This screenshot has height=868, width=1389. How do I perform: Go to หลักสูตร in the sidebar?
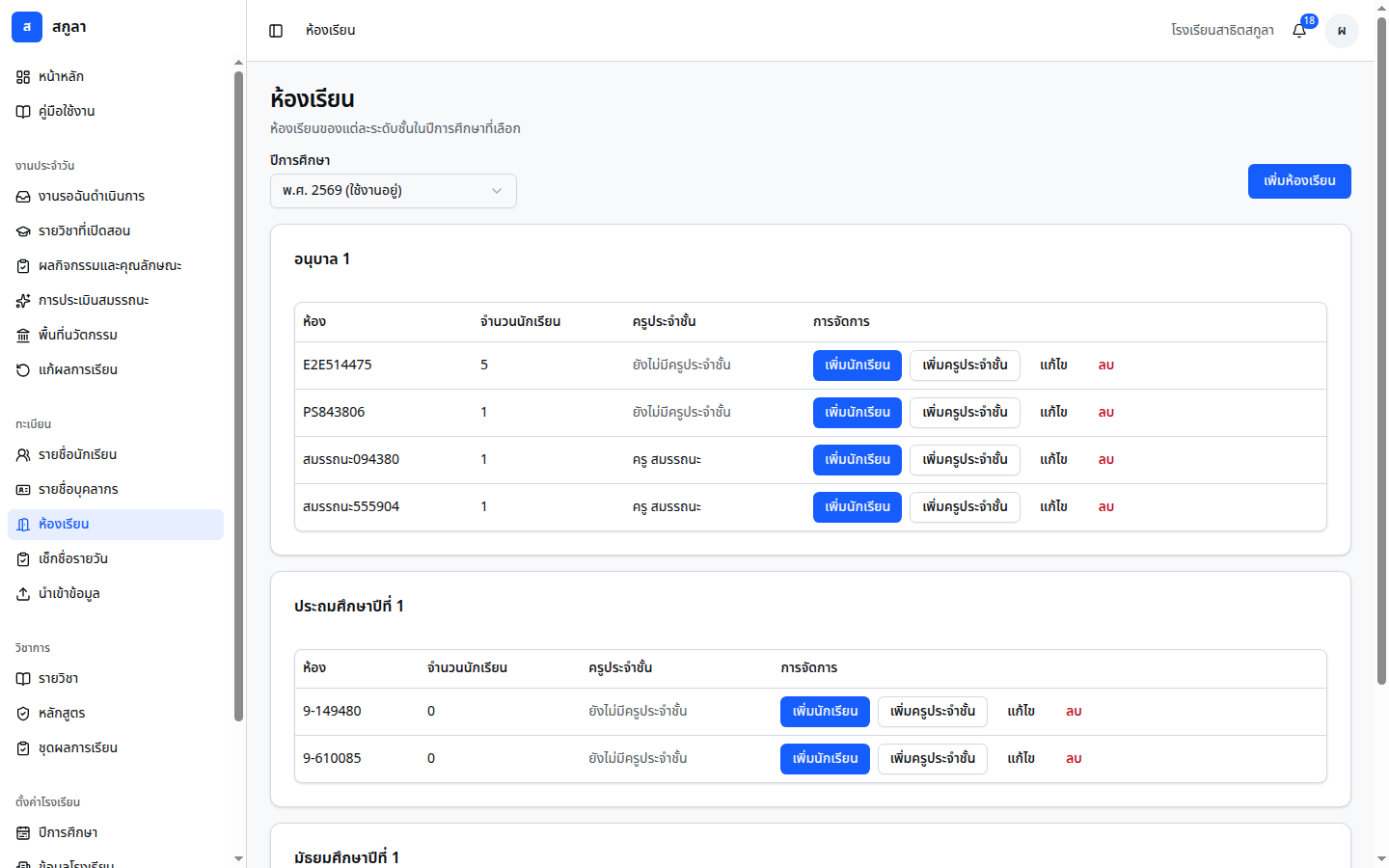116,714
